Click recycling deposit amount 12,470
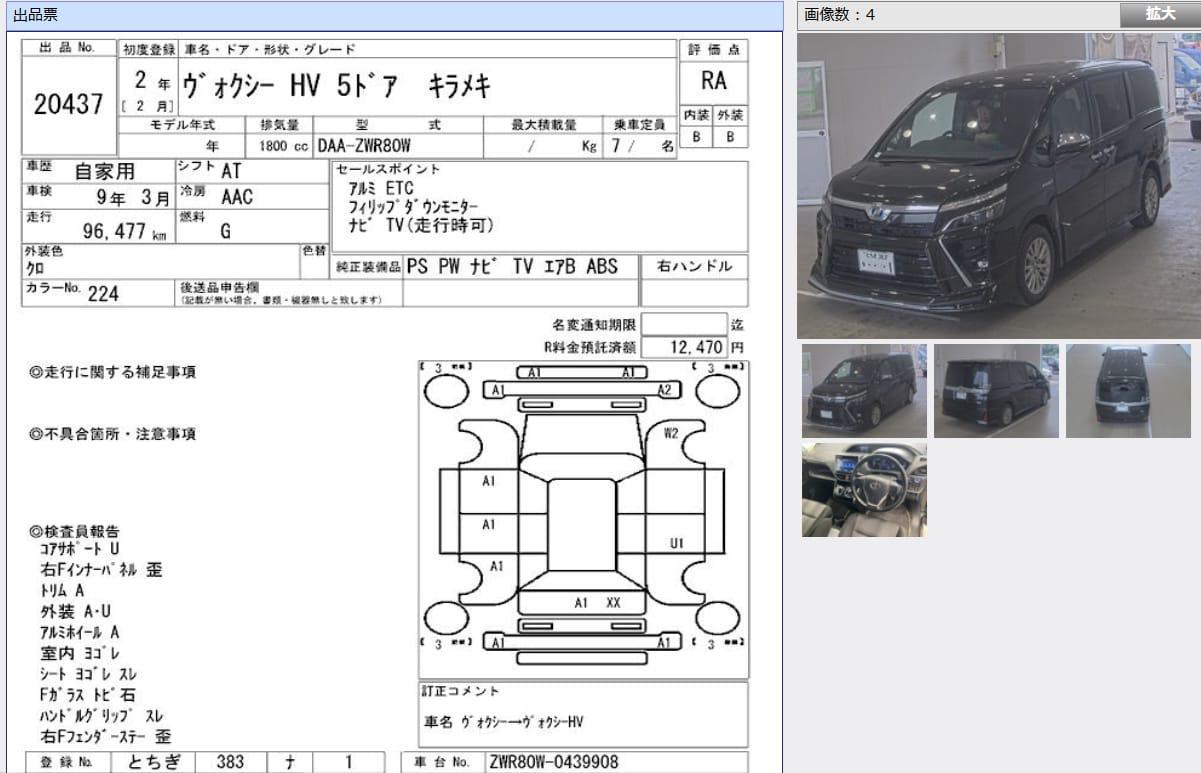The height and width of the screenshot is (773, 1201). [697, 347]
